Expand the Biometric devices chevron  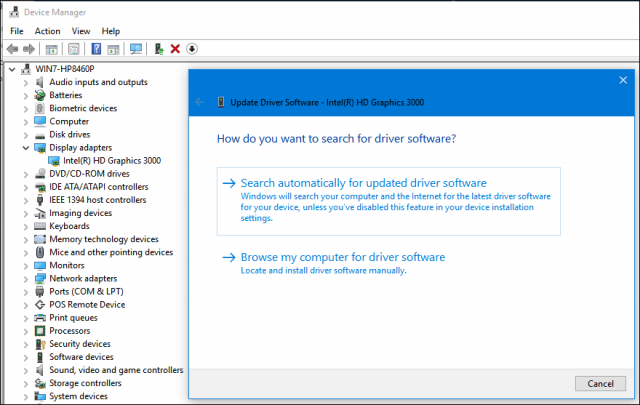pyautogui.click(x=26, y=109)
